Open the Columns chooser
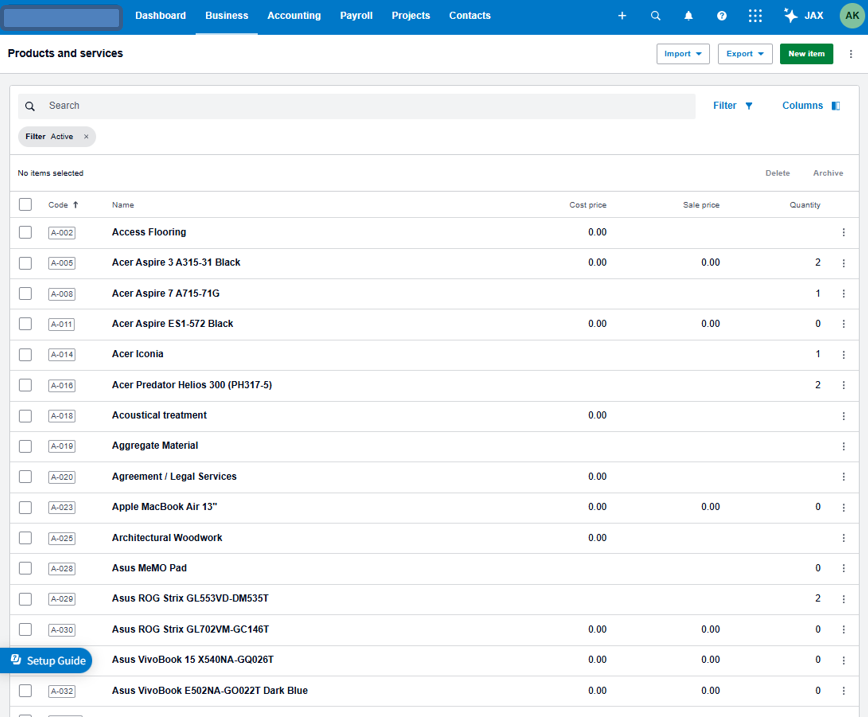Image resolution: width=868 pixels, height=724 pixels. 810,106
